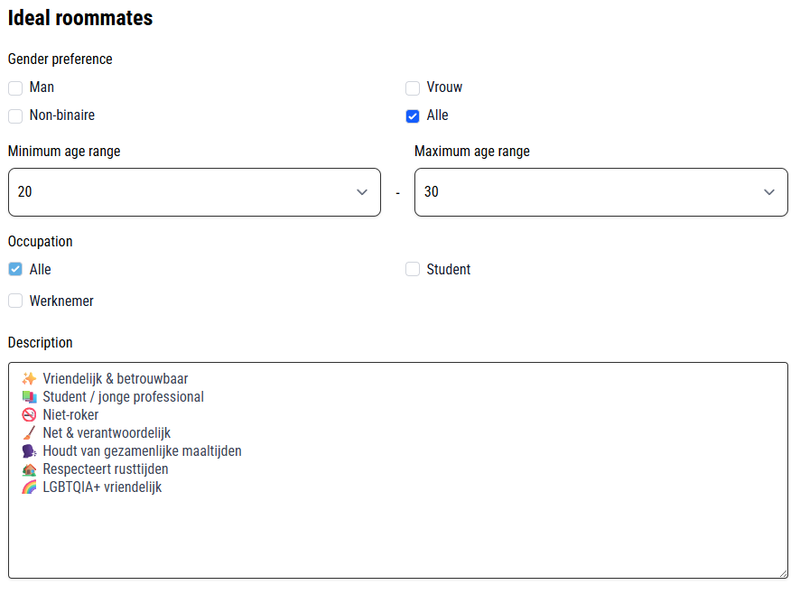Select the Student occupation checkbox
This screenshot has width=800, height=593.
coord(412,269)
